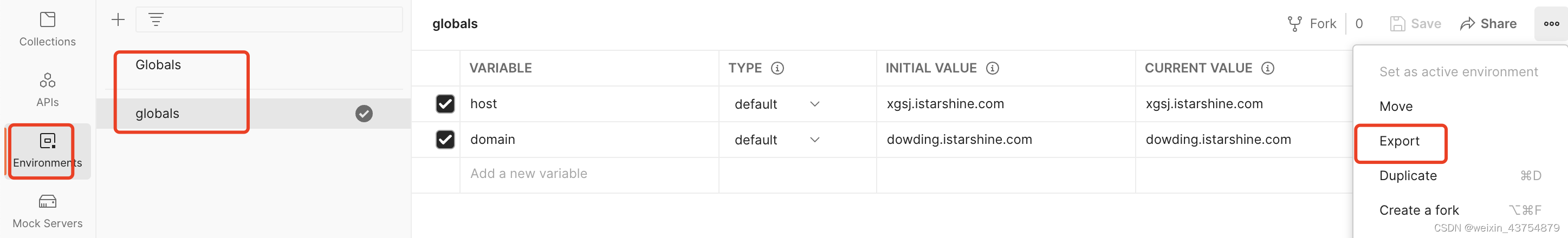The image size is (1568, 238).
Task: Click the Share button
Action: (1488, 24)
